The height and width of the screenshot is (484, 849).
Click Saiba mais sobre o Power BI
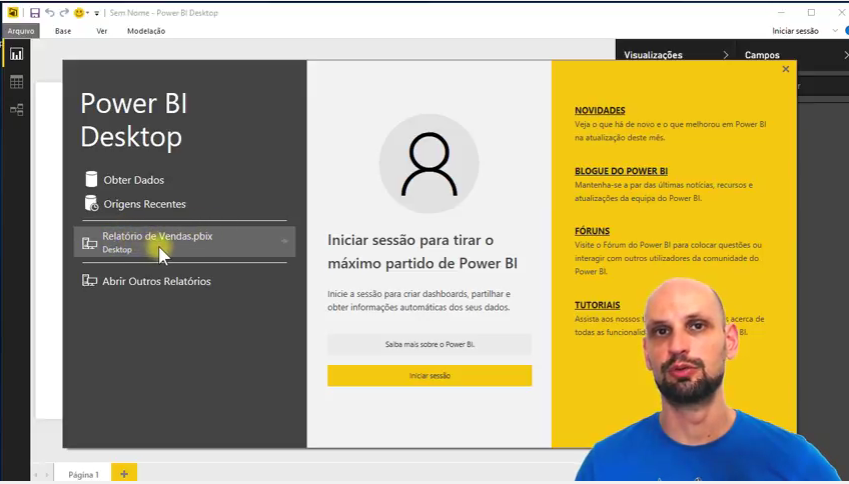[429, 344]
